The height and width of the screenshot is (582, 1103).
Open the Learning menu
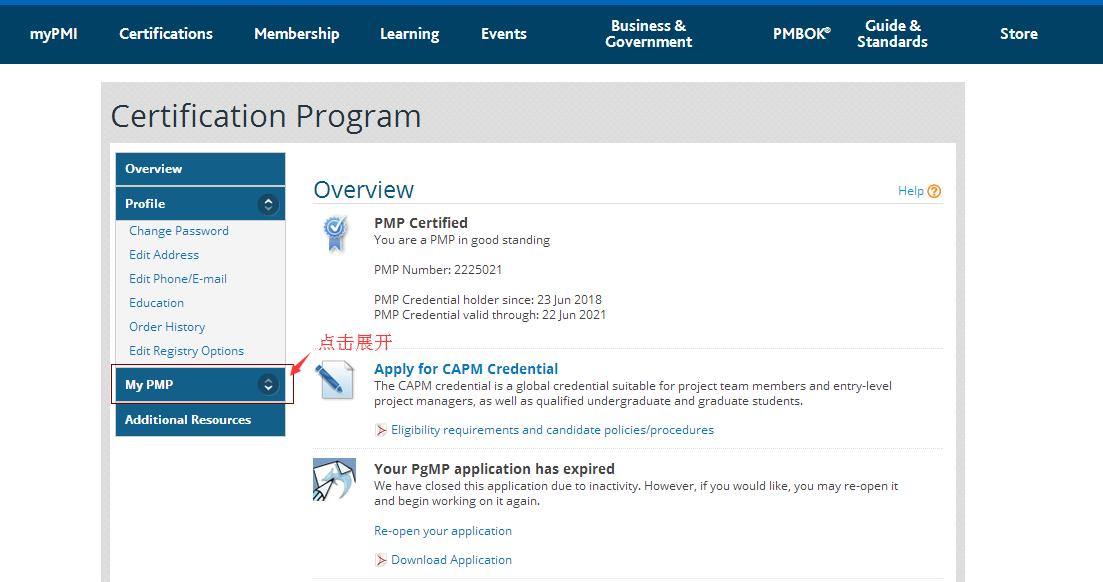[409, 34]
